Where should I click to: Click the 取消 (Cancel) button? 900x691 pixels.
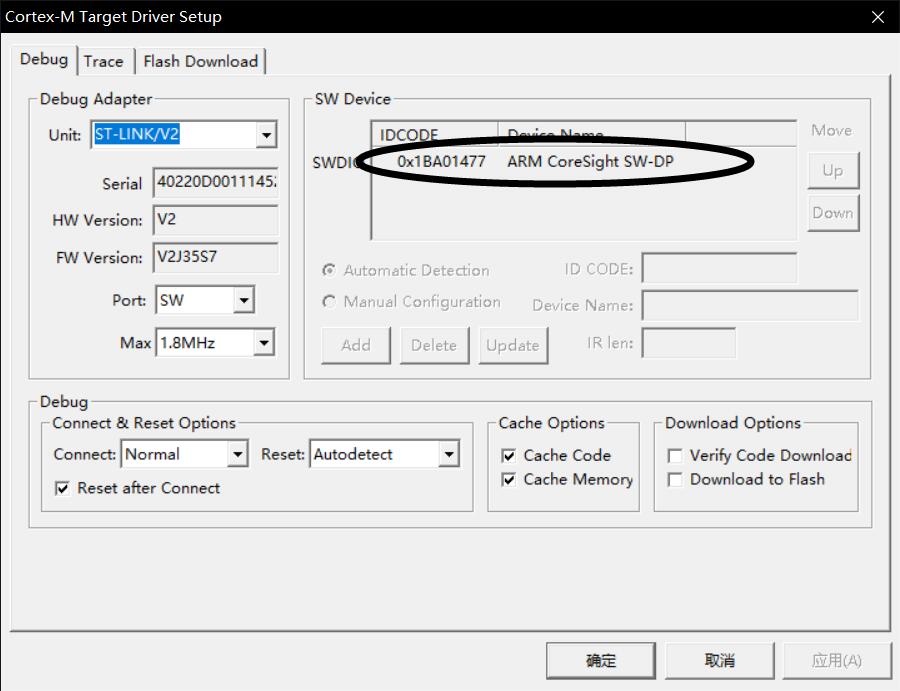719,661
